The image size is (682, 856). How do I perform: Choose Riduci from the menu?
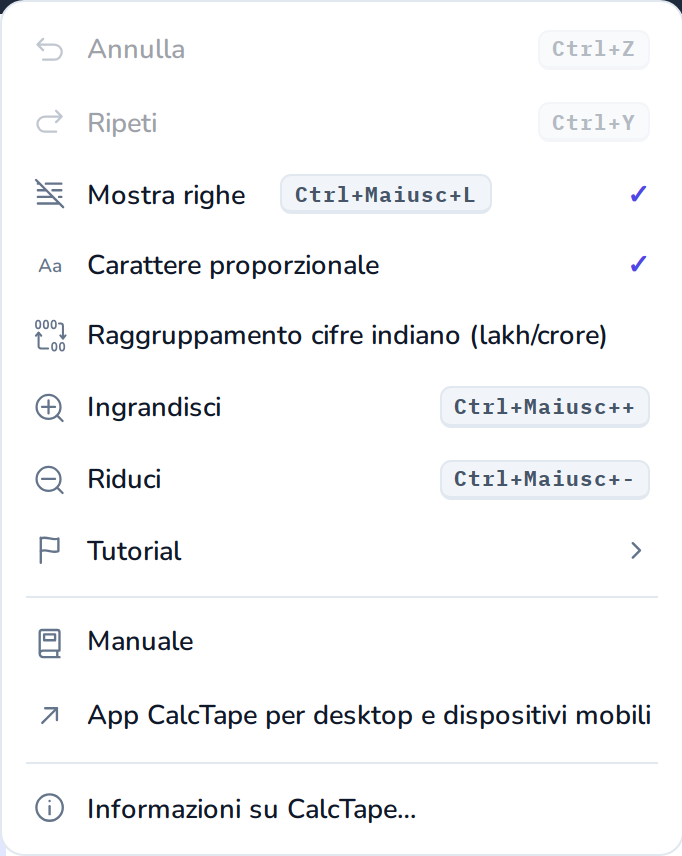(341, 479)
